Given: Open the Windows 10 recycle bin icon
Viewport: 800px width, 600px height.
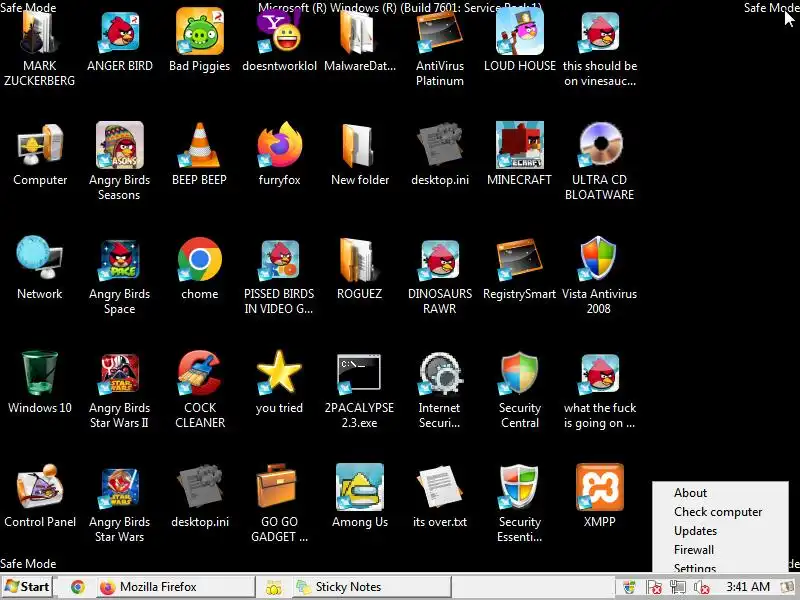Looking at the screenshot, I should click(40, 373).
